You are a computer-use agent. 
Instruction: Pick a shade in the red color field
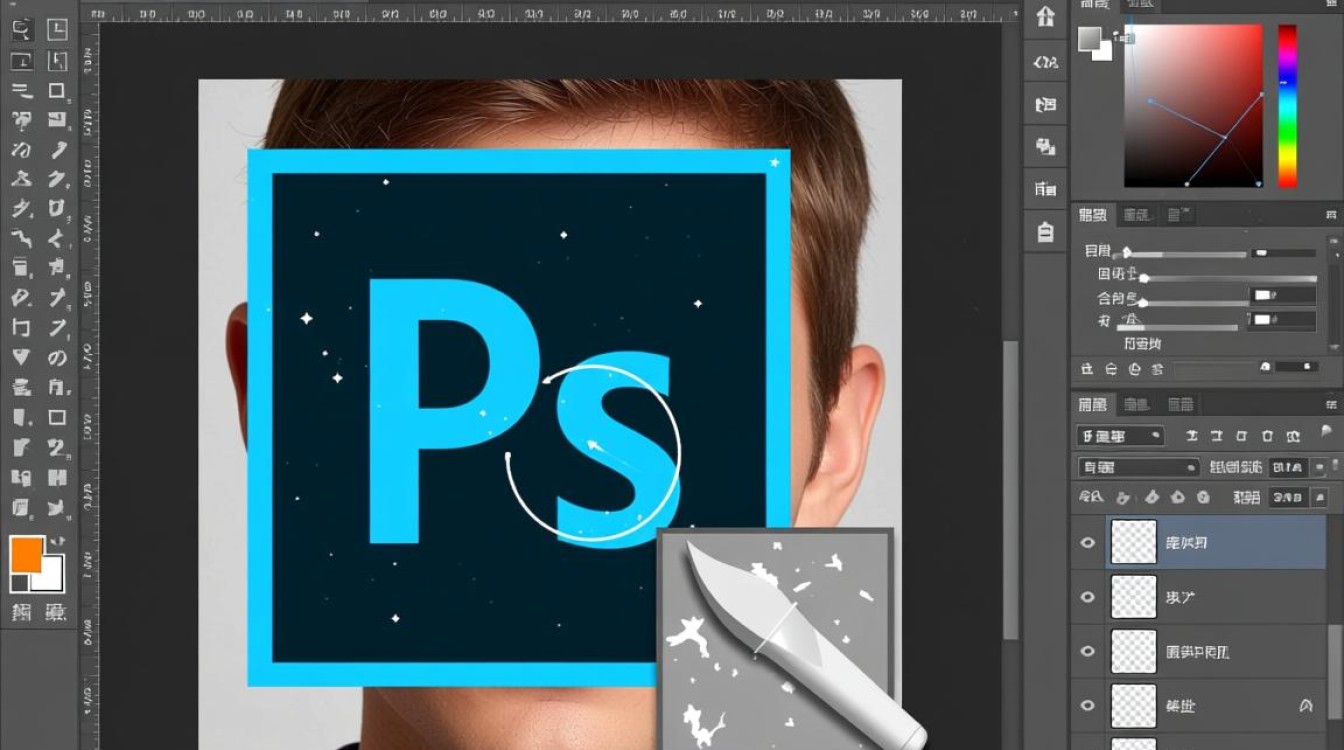tap(1193, 105)
